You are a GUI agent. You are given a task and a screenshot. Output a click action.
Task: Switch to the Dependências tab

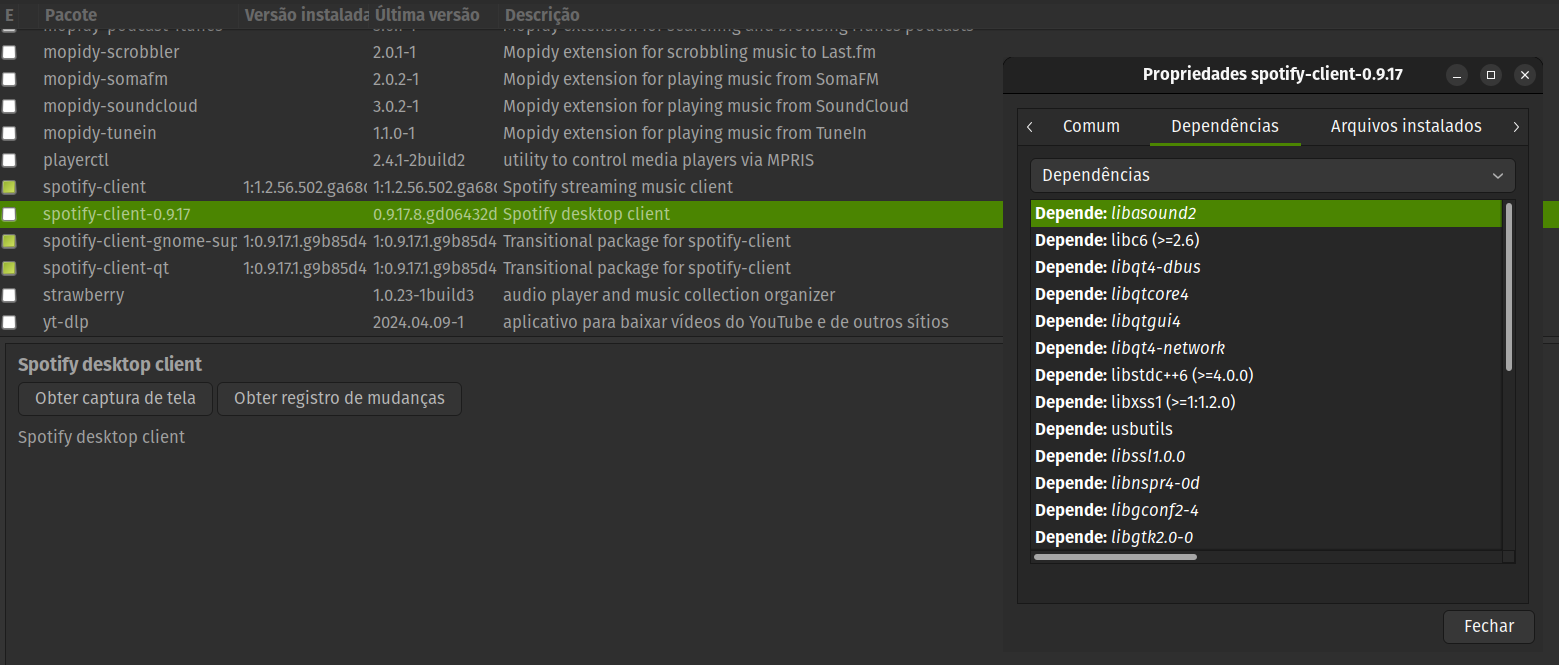click(x=1225, y=127)
